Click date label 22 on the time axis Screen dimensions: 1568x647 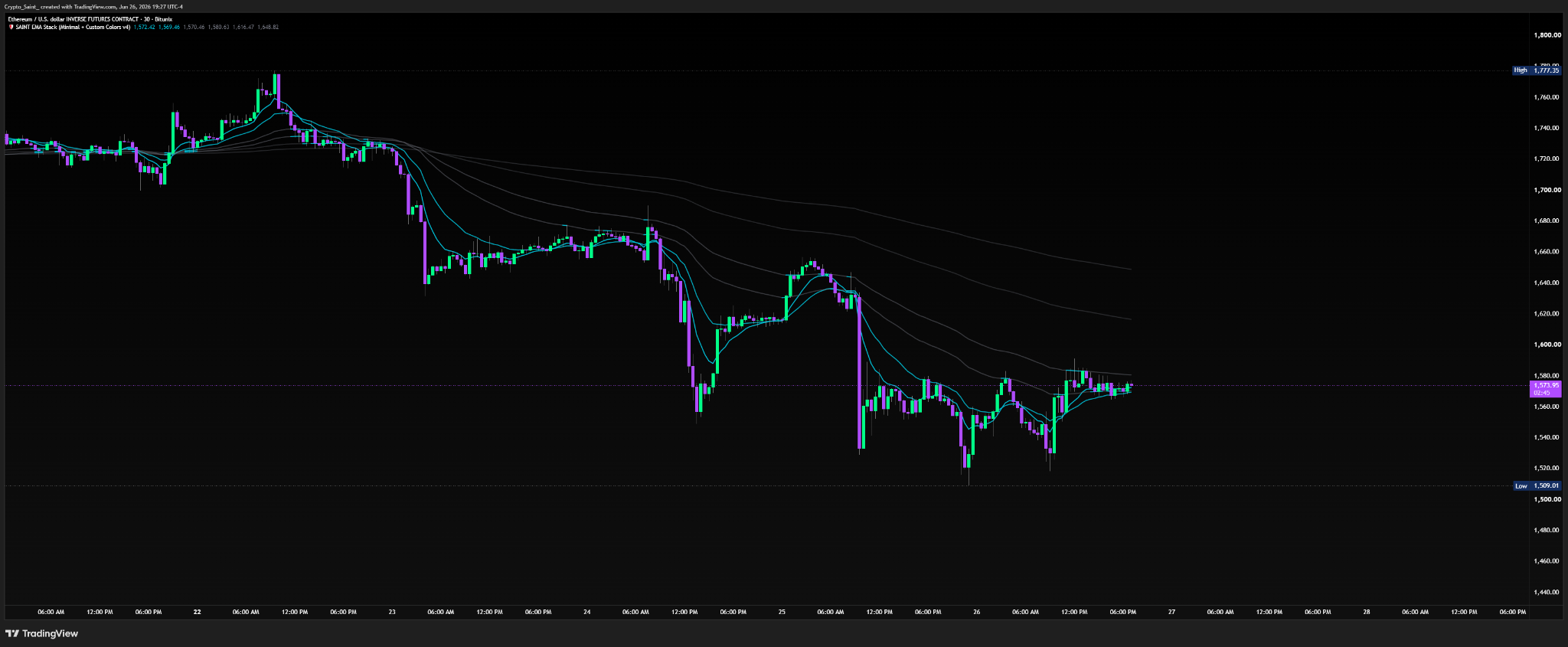pos(198,612)
